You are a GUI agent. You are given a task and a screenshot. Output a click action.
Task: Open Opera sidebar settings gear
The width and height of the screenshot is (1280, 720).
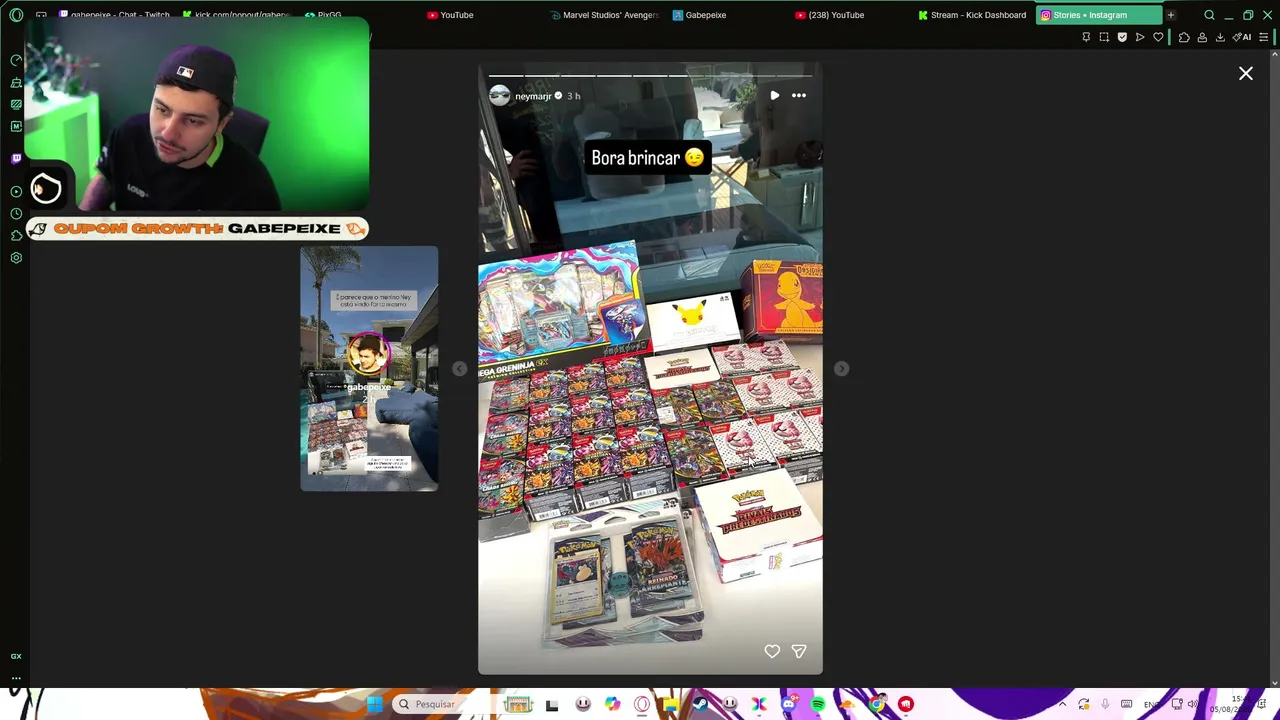pos(16,258)
